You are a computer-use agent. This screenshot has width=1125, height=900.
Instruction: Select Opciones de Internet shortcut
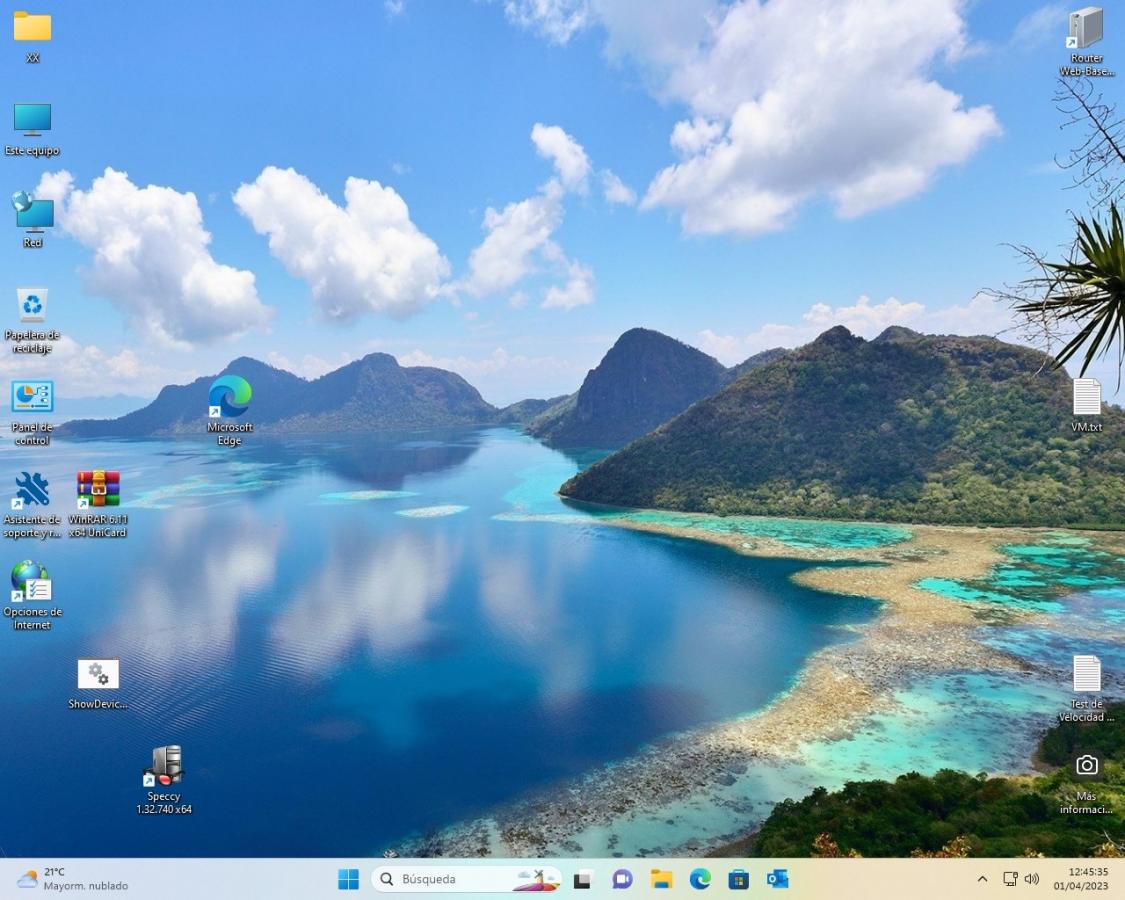pyautogui.click(x=32, y=582)
